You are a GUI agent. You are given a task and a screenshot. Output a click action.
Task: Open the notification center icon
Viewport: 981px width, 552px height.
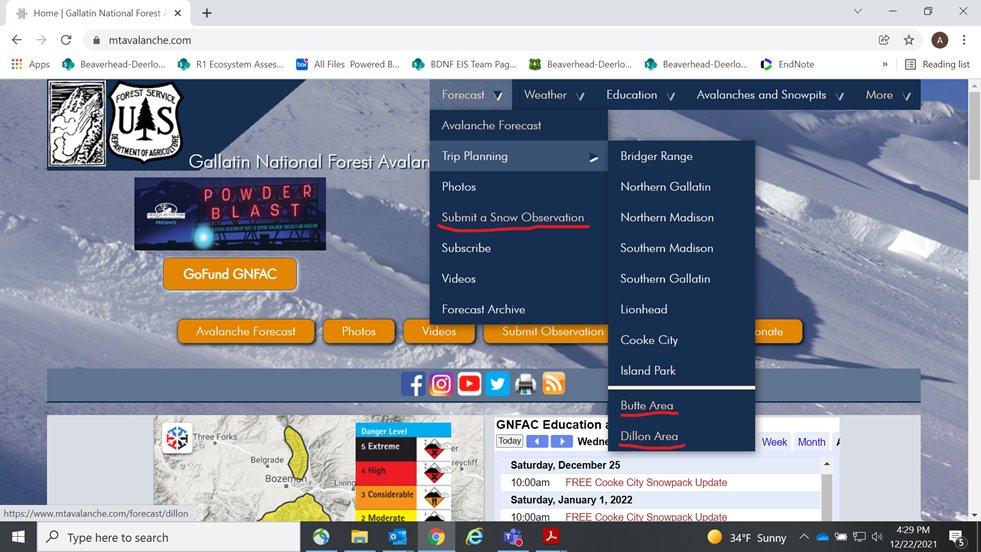pos(957,537)
